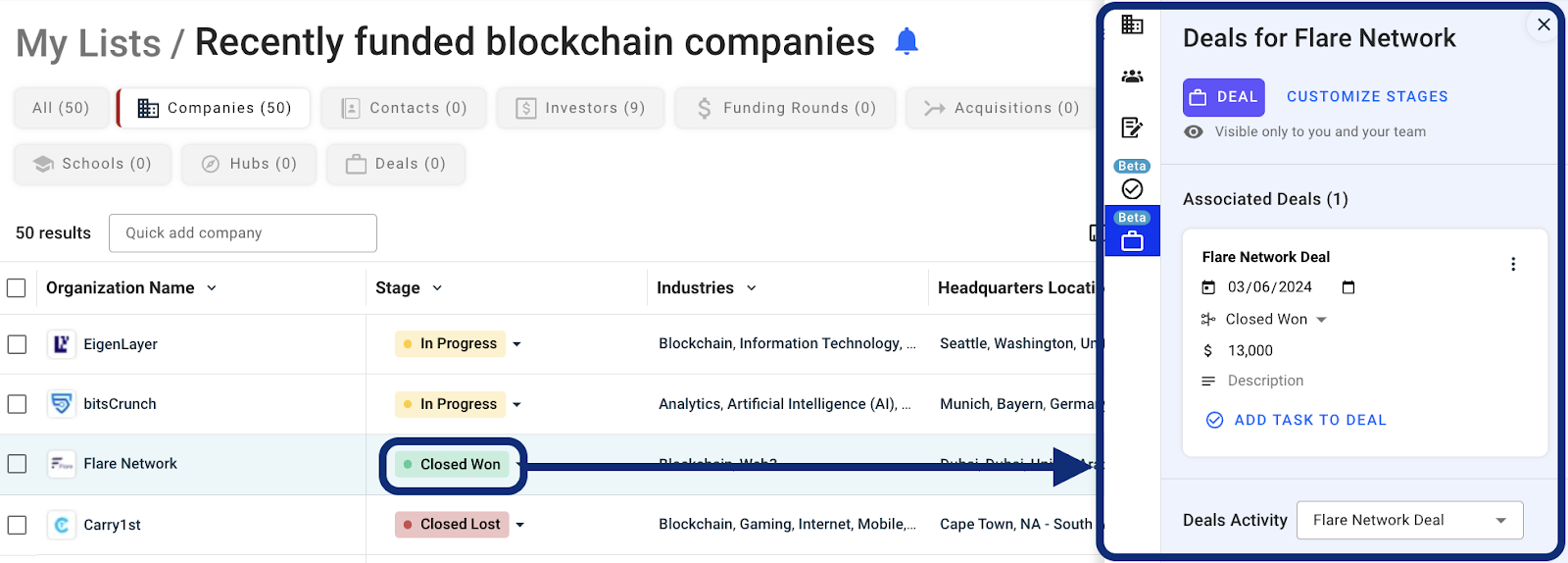Open the Deals Activity Flare Network Deal dropdown

point(1409,520)
